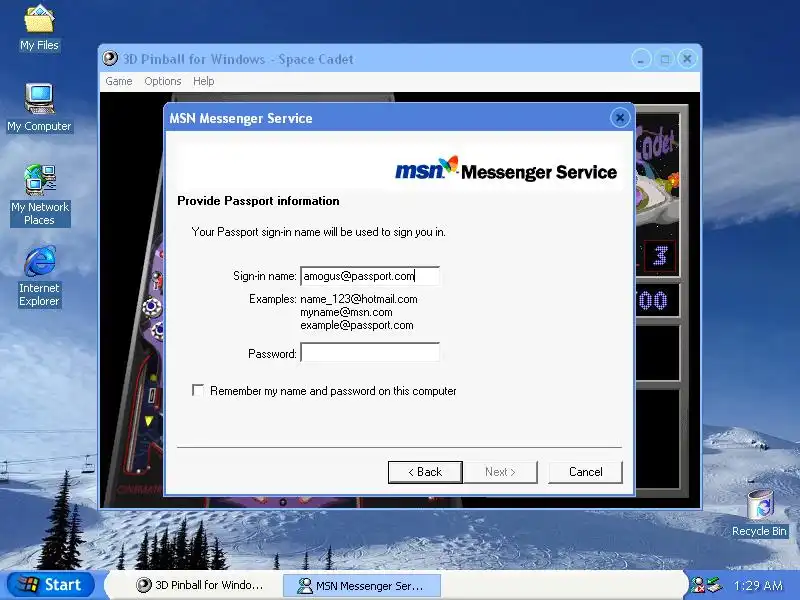
Task: Minimize the 3D Pinball window
Action: click(641, 59)
